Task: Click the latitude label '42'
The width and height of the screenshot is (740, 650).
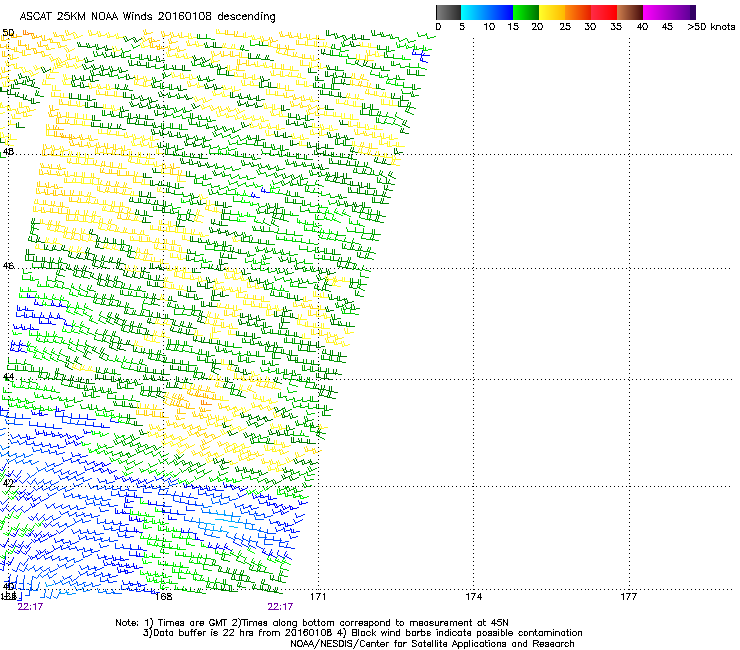Action: [x=8, y=483]
